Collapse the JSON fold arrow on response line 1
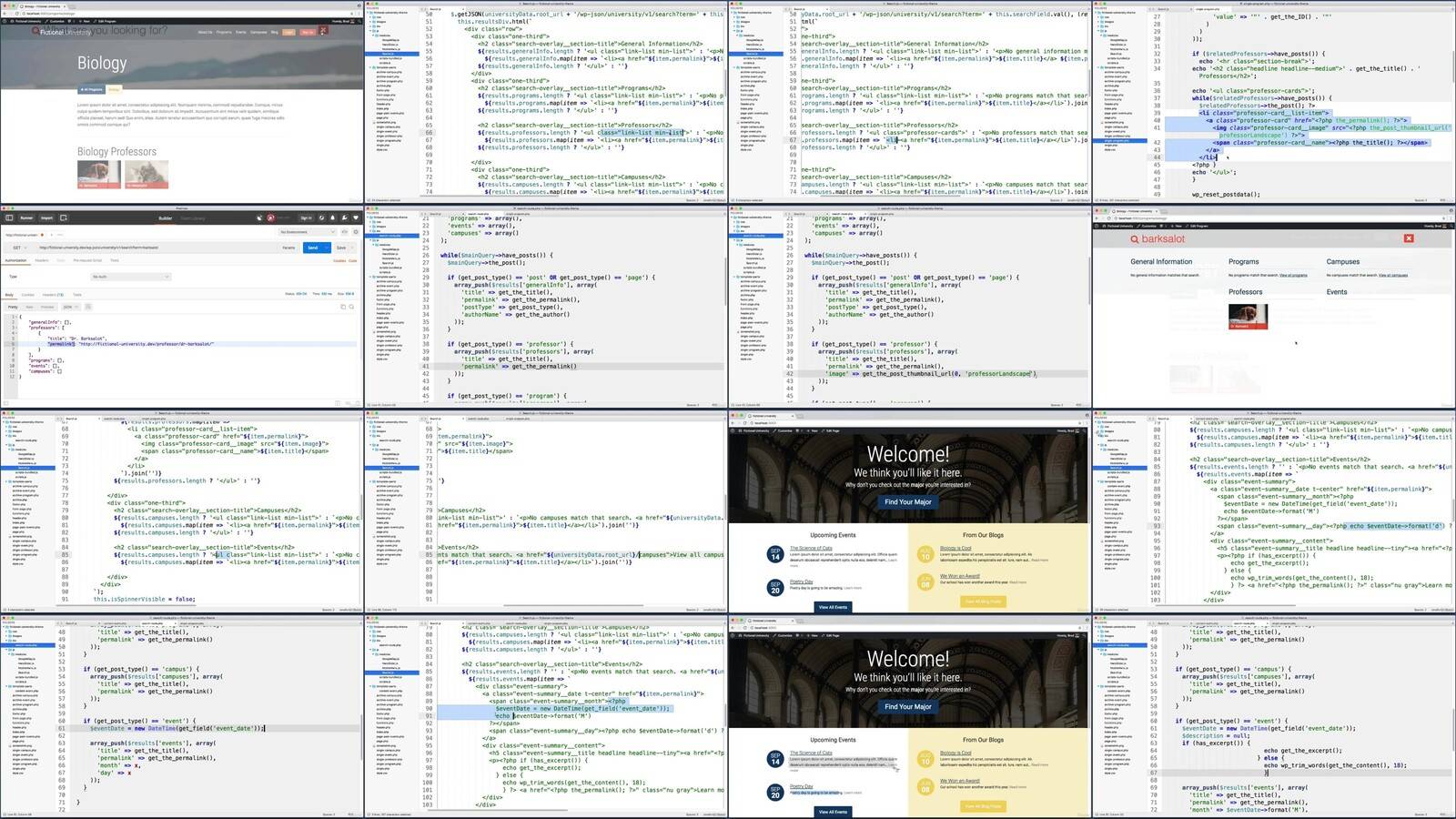1456x819 pixels. point(17,317)
